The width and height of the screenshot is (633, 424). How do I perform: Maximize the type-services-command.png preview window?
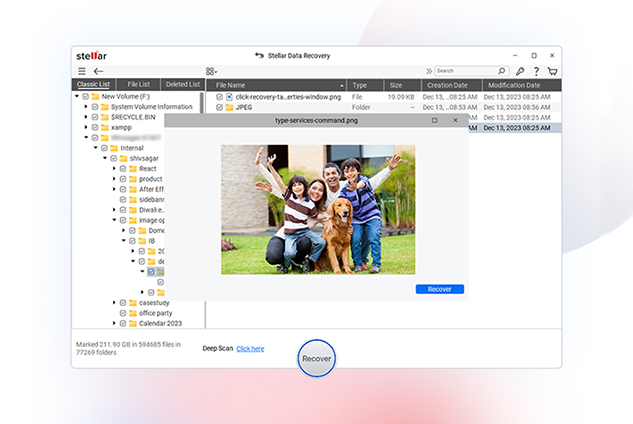click(434, 120)
